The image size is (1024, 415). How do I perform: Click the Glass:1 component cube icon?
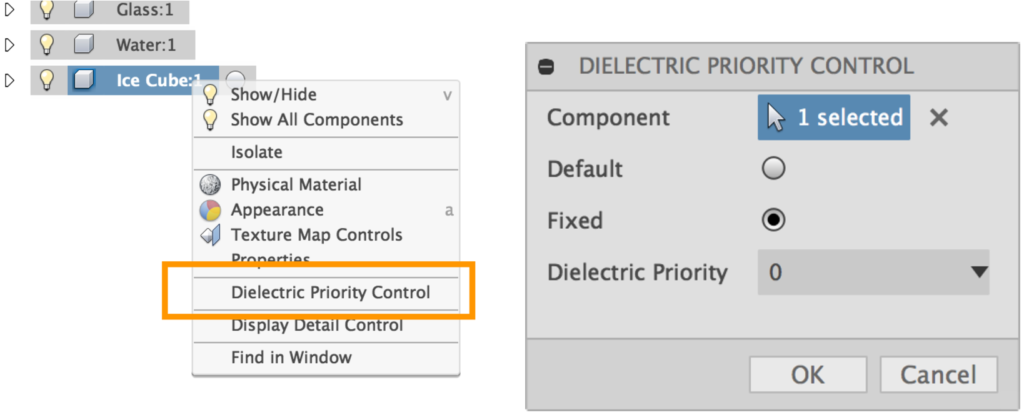click(84, 9)
